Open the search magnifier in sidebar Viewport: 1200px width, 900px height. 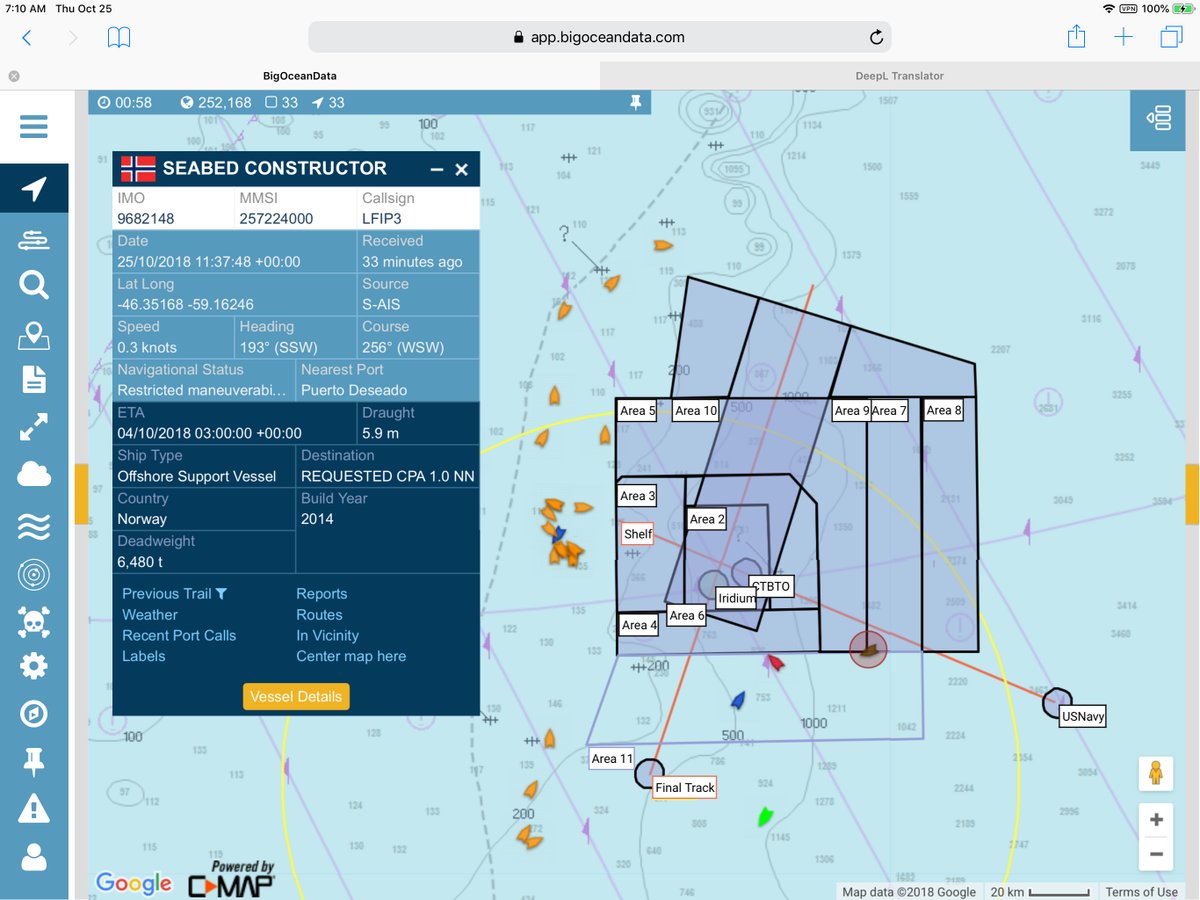pos(33,286)
